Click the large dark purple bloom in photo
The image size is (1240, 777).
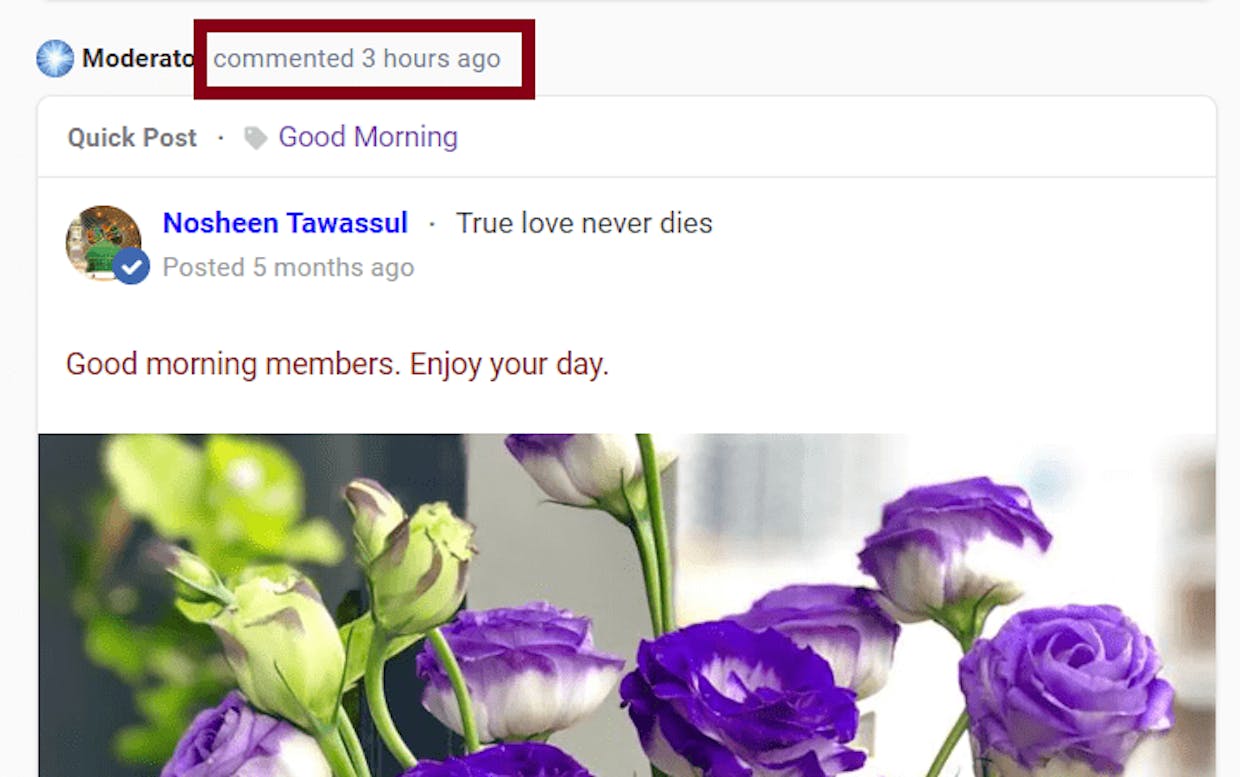coord(742,700)
